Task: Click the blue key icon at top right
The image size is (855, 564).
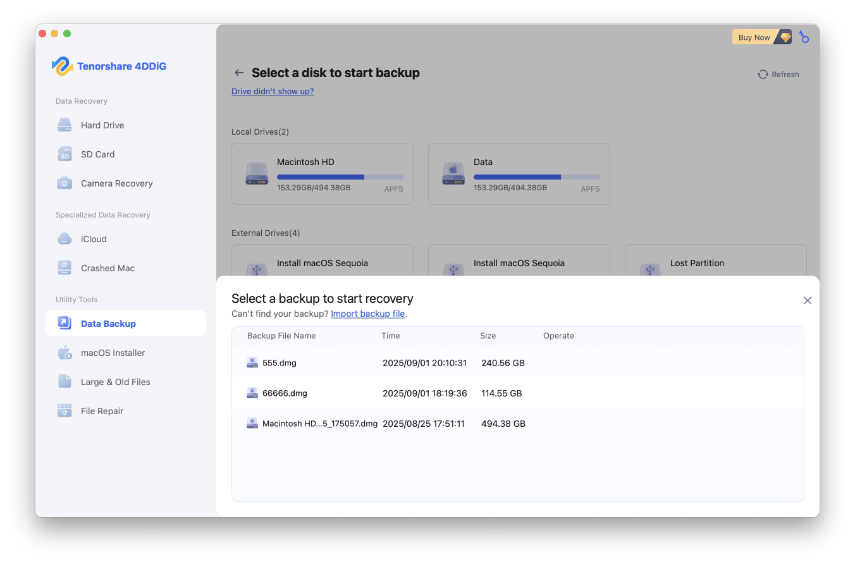Action: 804,37
